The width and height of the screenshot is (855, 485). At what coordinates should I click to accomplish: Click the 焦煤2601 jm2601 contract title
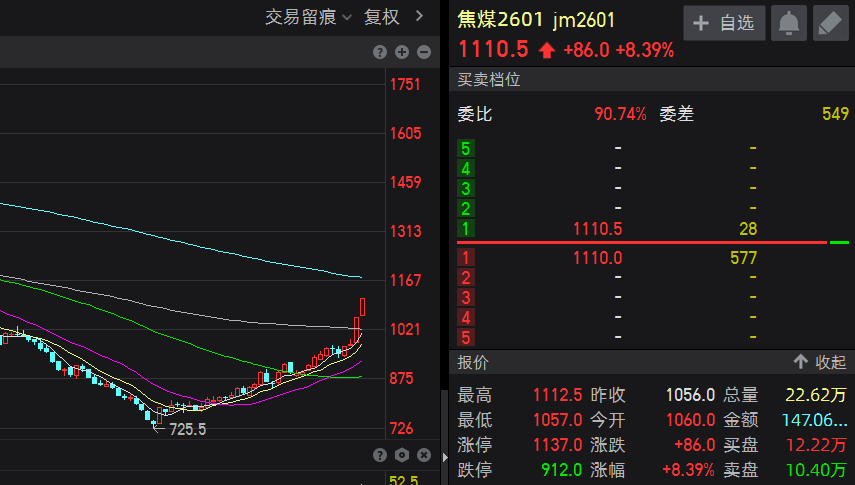(x=536, y=20)
